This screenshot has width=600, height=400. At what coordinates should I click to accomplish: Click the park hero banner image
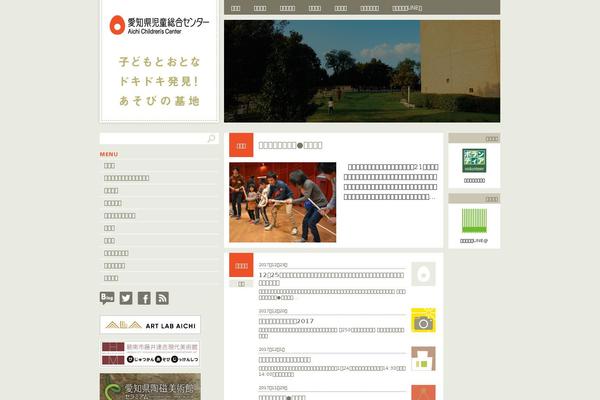pyautogui.click(x=362, y=71)
